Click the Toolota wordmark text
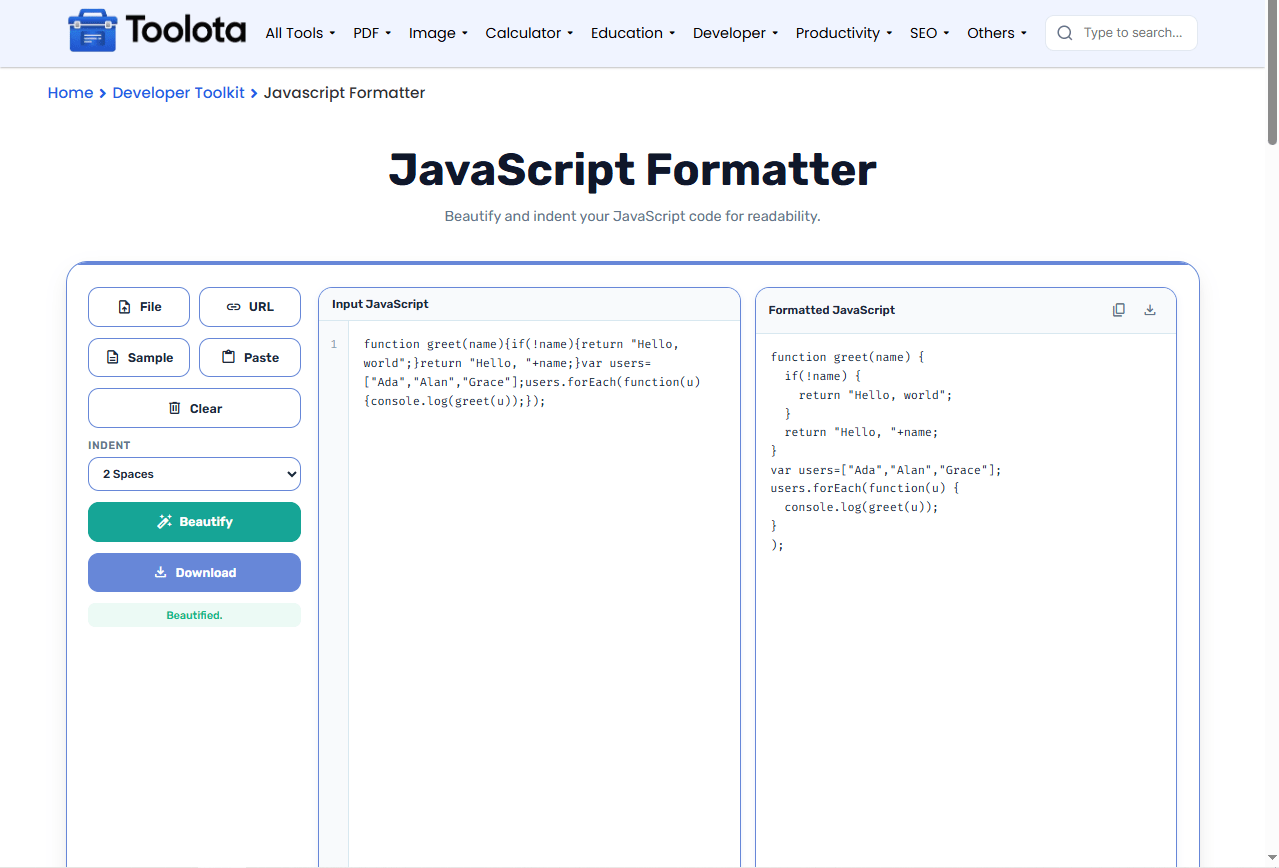 click(x=186, y=31)
